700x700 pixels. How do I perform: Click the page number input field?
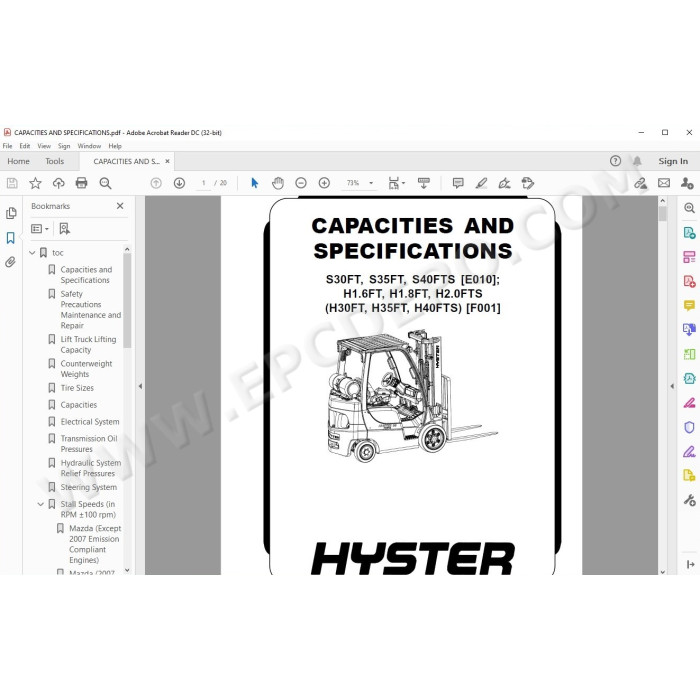(x=204, y=183)
